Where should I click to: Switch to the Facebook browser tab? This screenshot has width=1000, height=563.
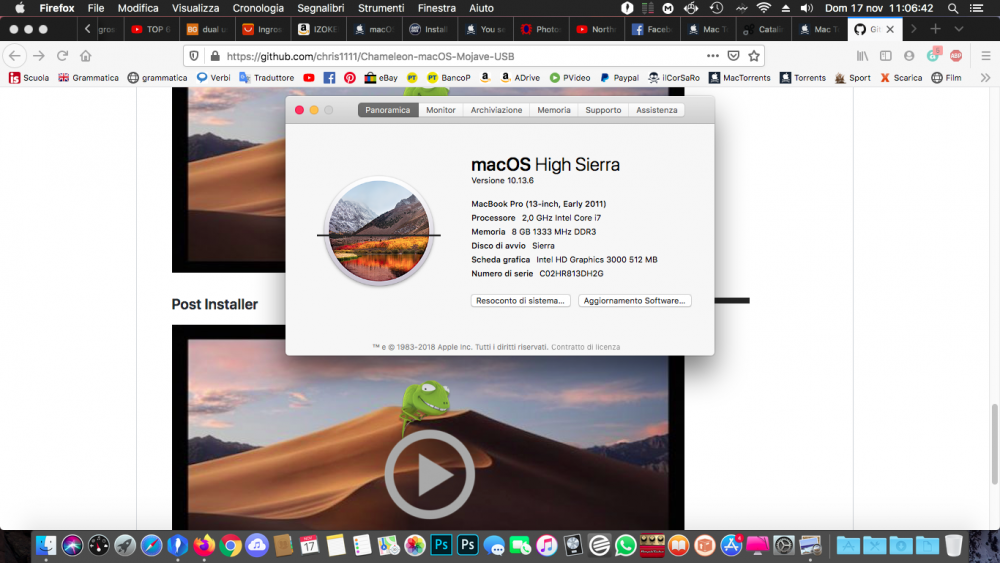pyautogui.click(x=652, y=29)
